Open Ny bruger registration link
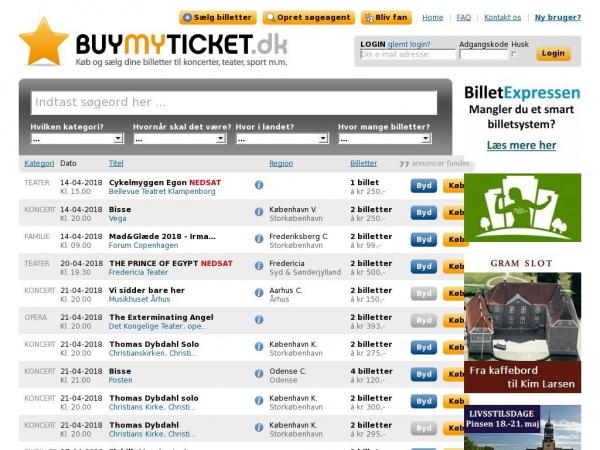600x450 pixels. point(558,18)
